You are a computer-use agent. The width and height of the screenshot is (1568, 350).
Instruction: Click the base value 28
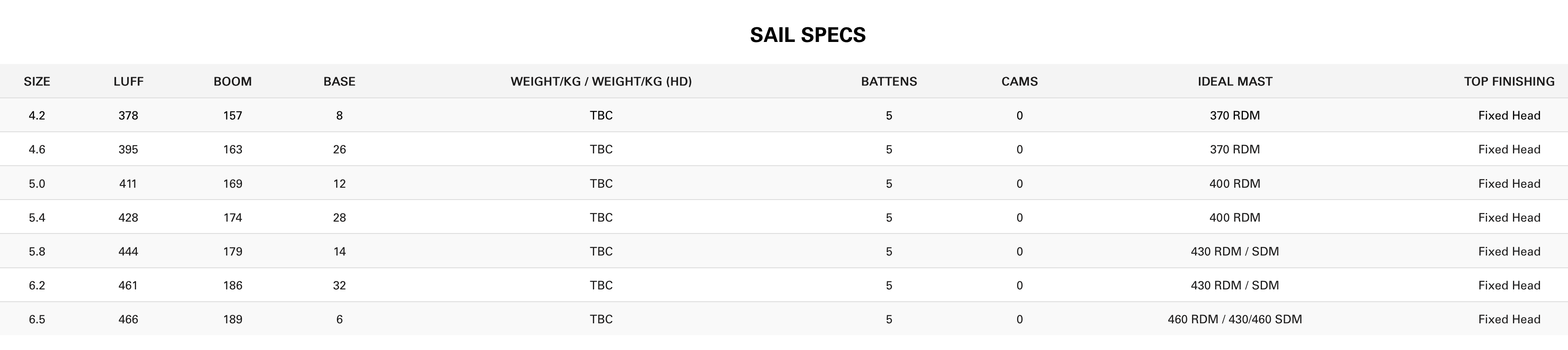(339, 218)
